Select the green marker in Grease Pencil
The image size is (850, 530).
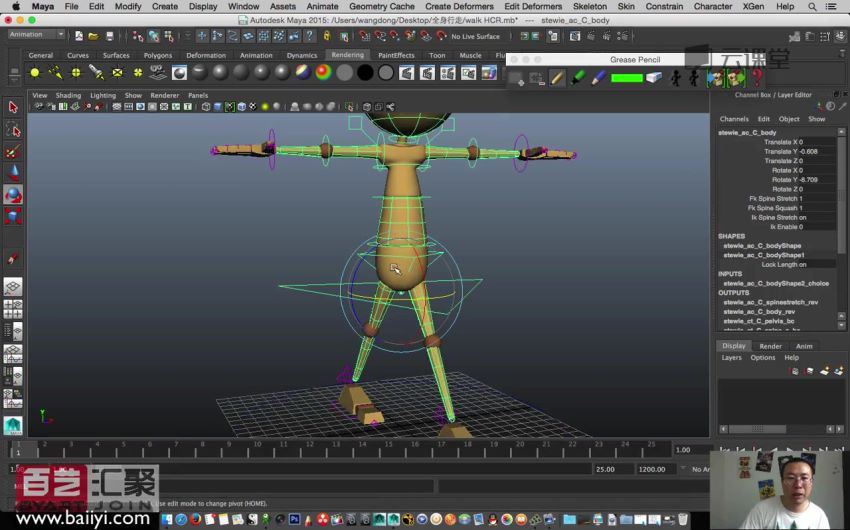[x=578, y=79]
